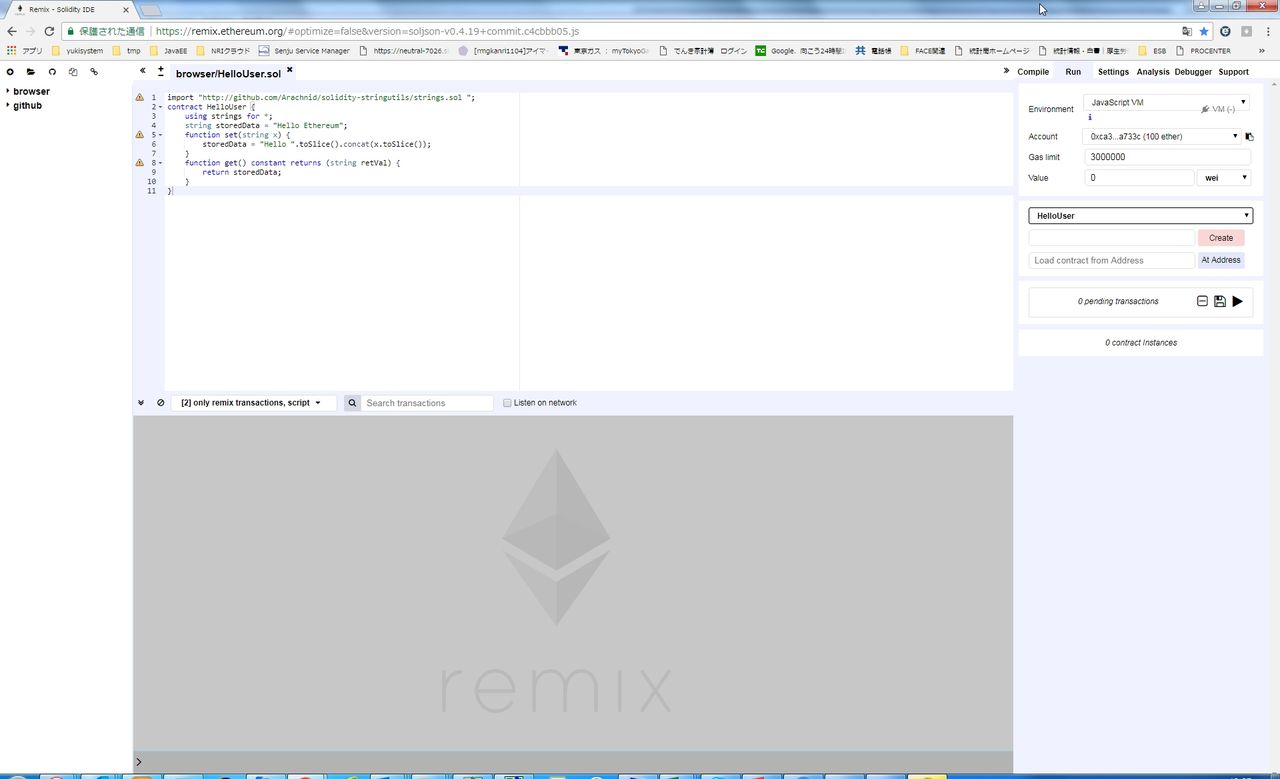
Task: Open the Support tab
Action: point(1233,72)
